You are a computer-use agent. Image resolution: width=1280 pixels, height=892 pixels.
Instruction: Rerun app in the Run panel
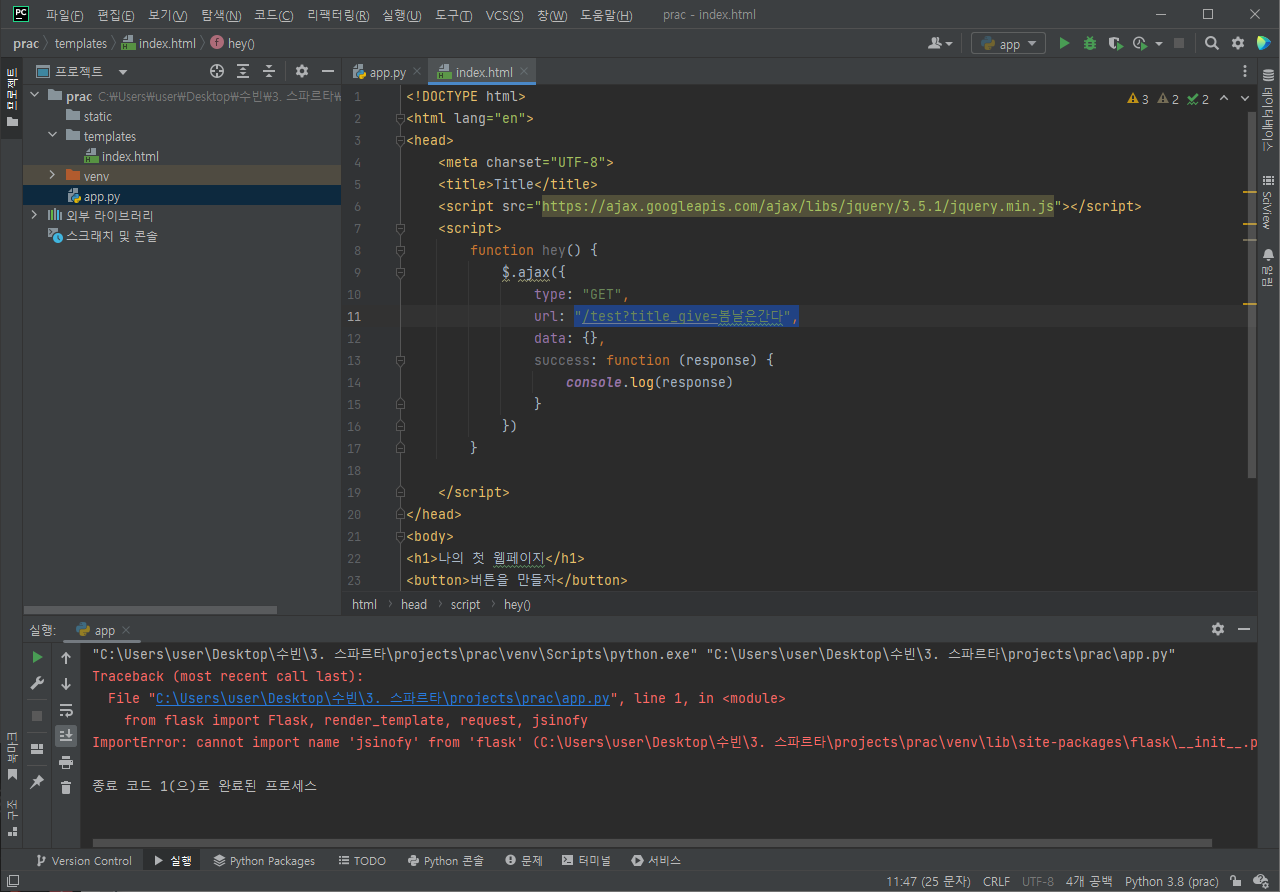click(37, 658)
